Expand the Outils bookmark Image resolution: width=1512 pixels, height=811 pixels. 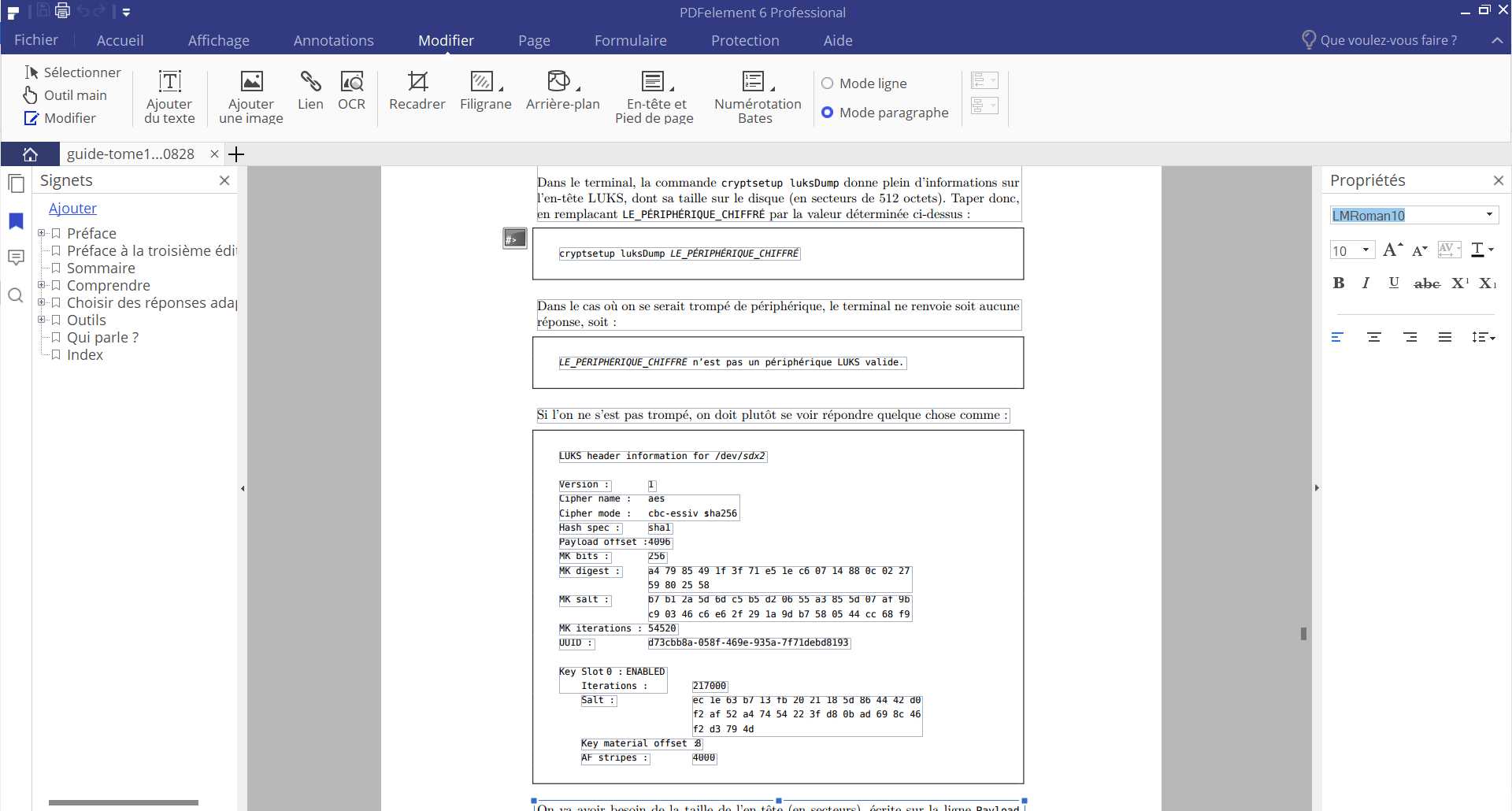pyautogui.click(x=42, y=320)
